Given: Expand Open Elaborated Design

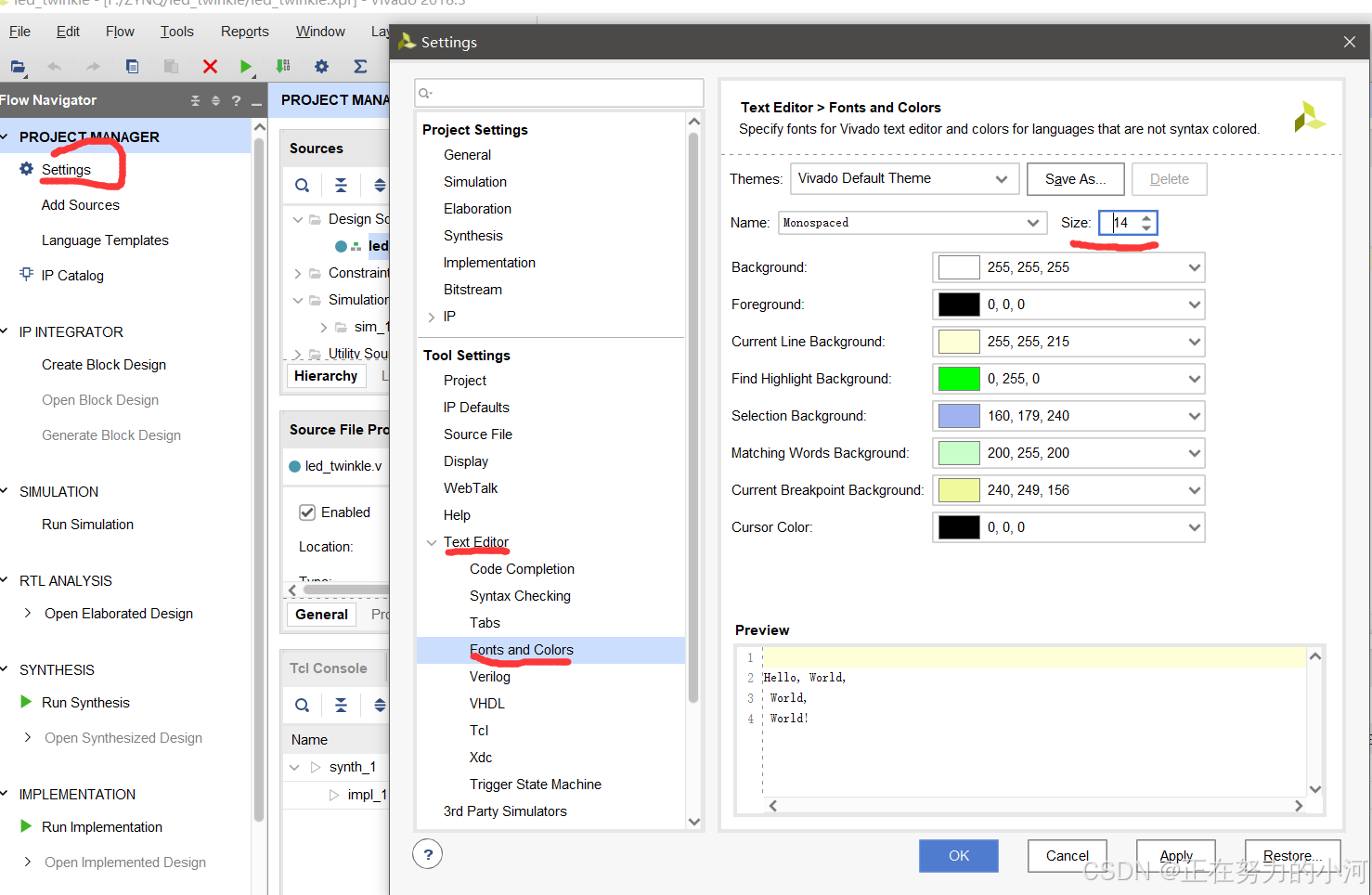Looking at the screenshot, I should point(27,613).
